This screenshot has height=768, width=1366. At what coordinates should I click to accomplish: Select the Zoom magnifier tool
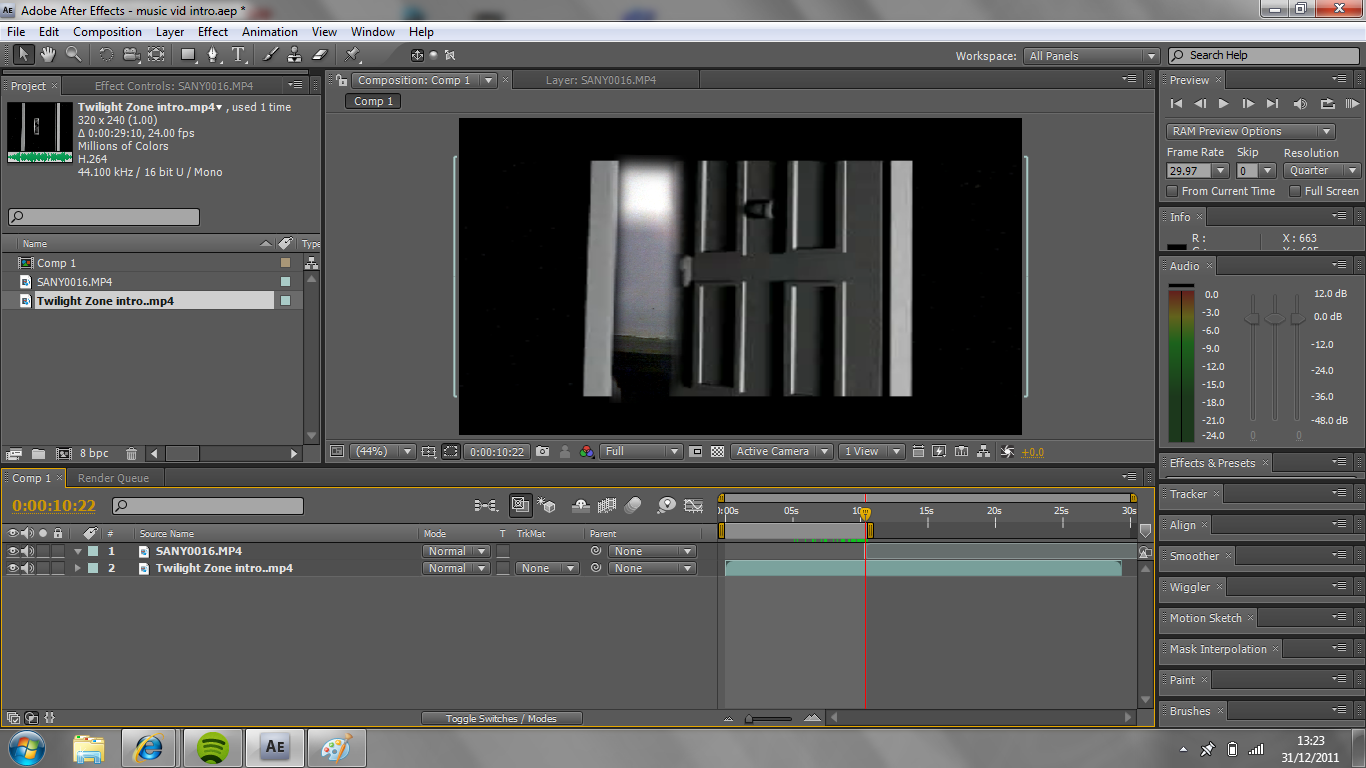(73, 54)
